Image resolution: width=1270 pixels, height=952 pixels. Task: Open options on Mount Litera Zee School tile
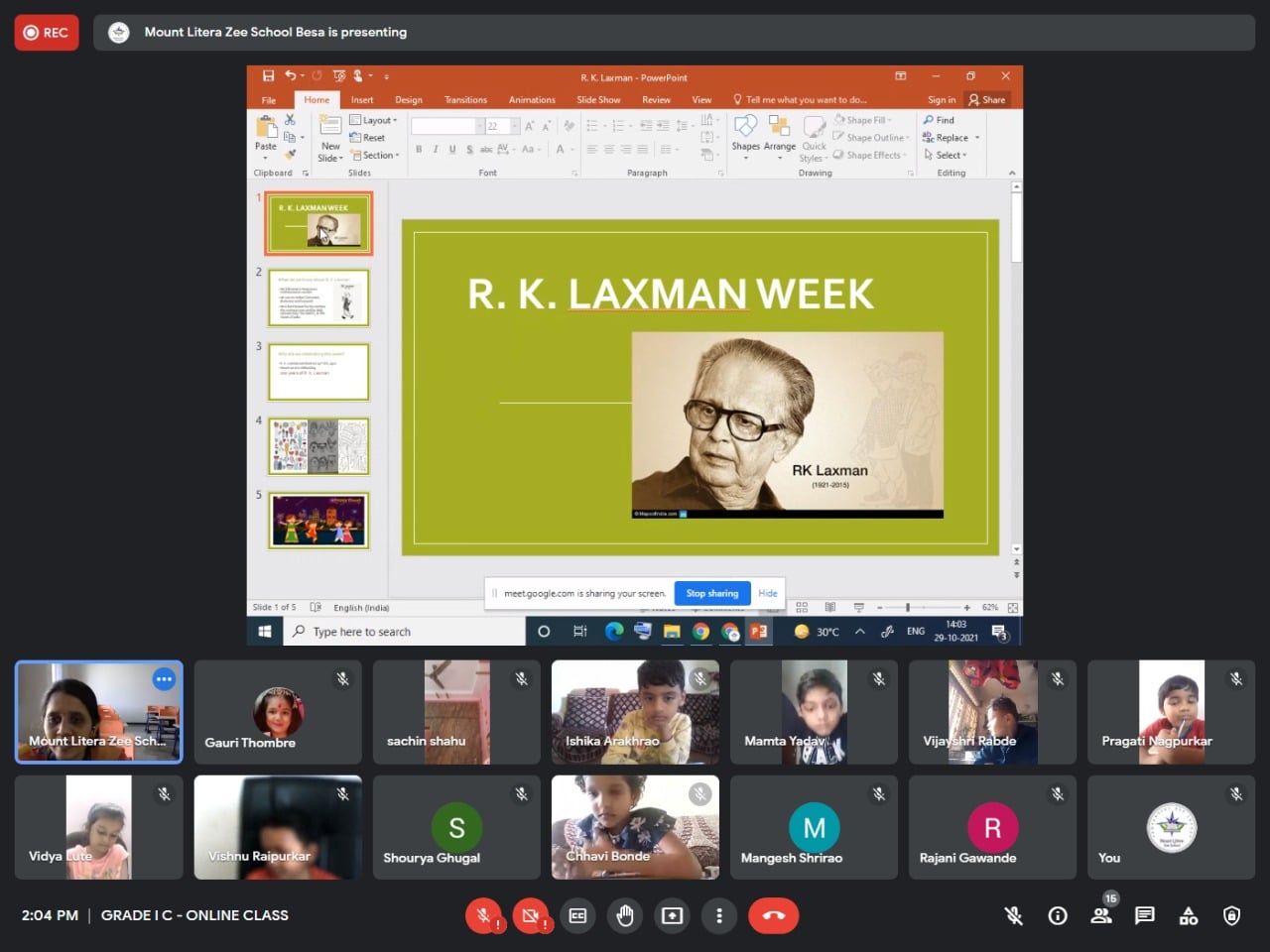(x=164, y=679)
